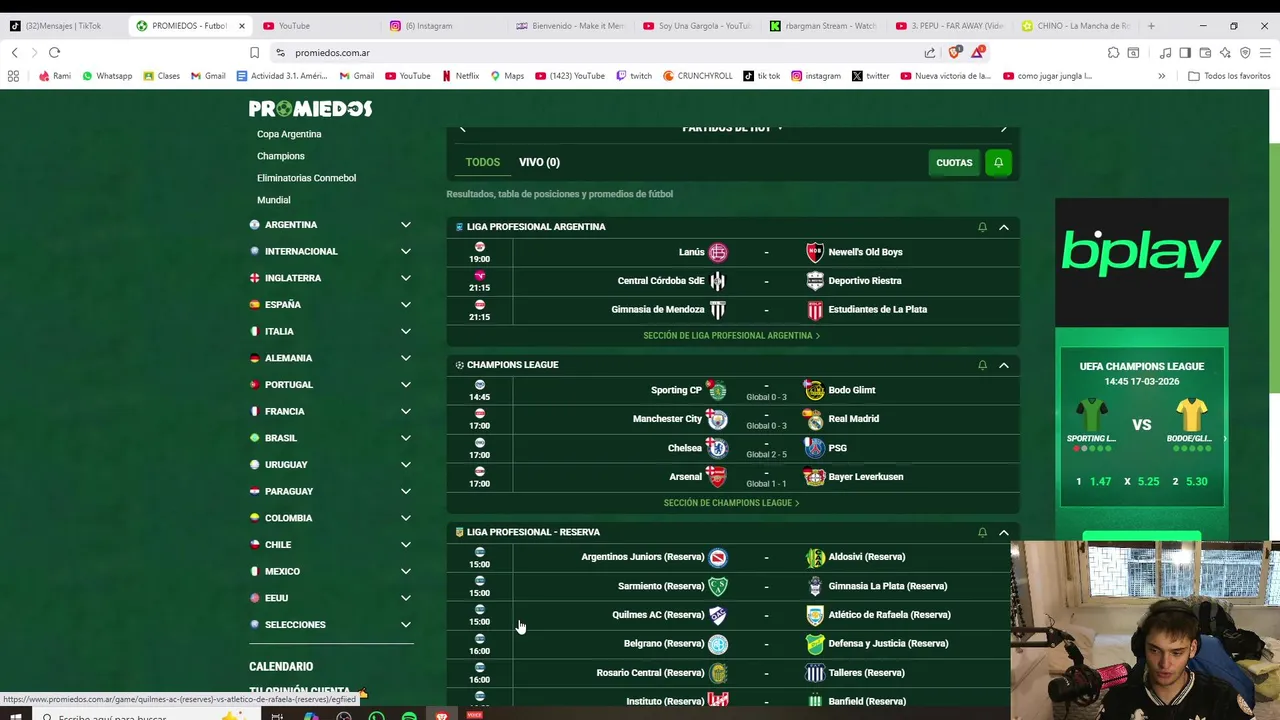Click the green notification bell next to CUOTAS

pos(998,162)
